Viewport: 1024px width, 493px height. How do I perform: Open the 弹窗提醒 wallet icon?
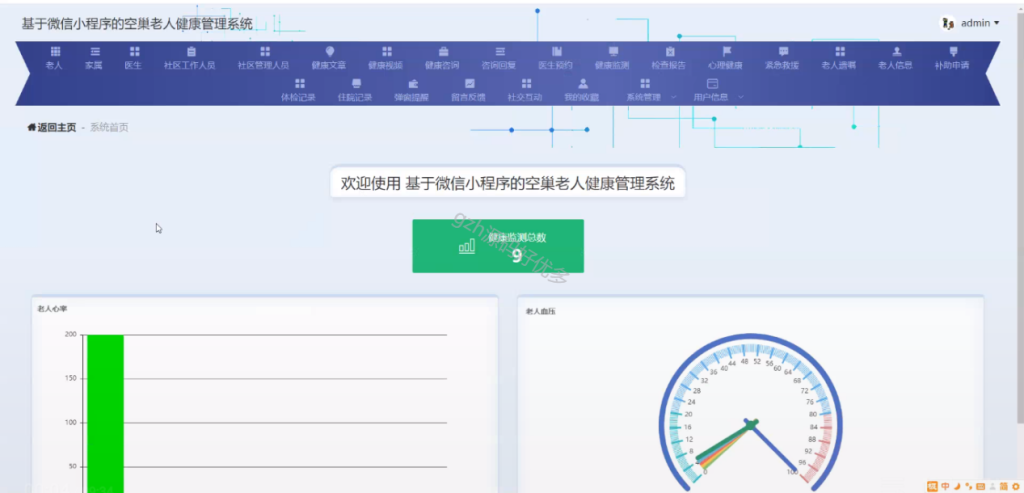[413, 84]
